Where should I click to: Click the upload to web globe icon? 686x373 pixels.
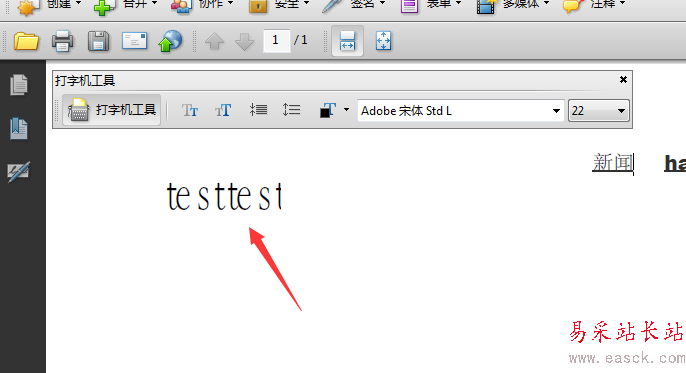point(170,41)
